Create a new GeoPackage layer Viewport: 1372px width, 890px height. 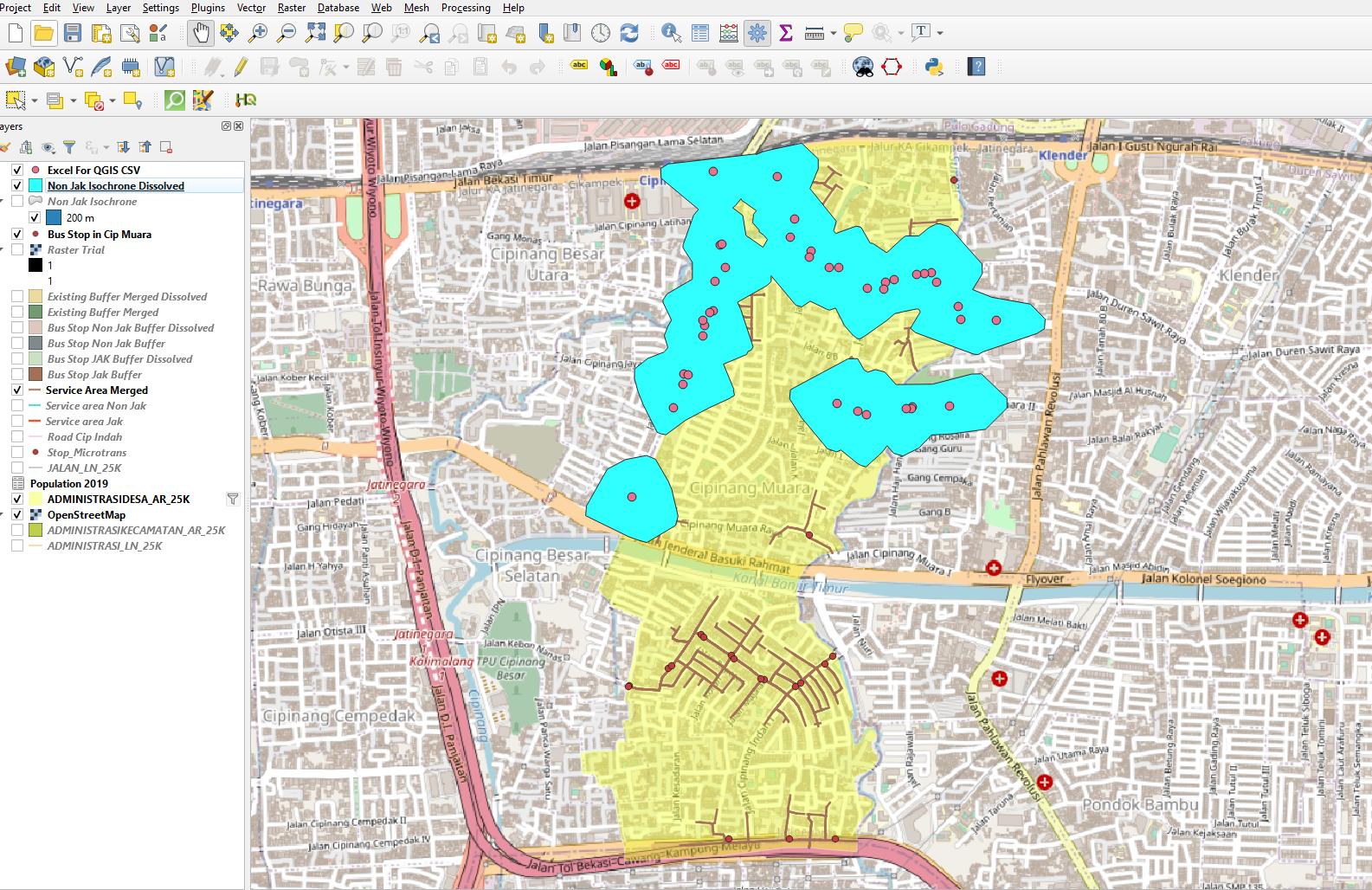44,67
